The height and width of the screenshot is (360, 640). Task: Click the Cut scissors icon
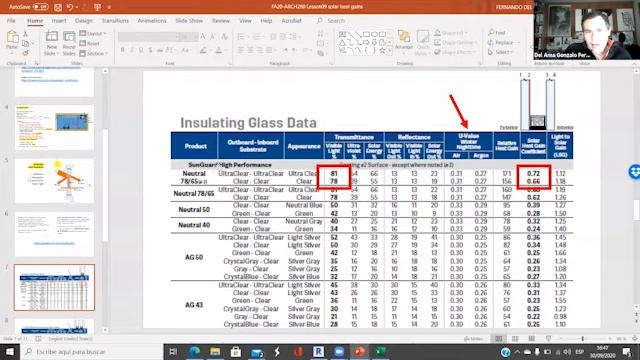click(25, 34)
